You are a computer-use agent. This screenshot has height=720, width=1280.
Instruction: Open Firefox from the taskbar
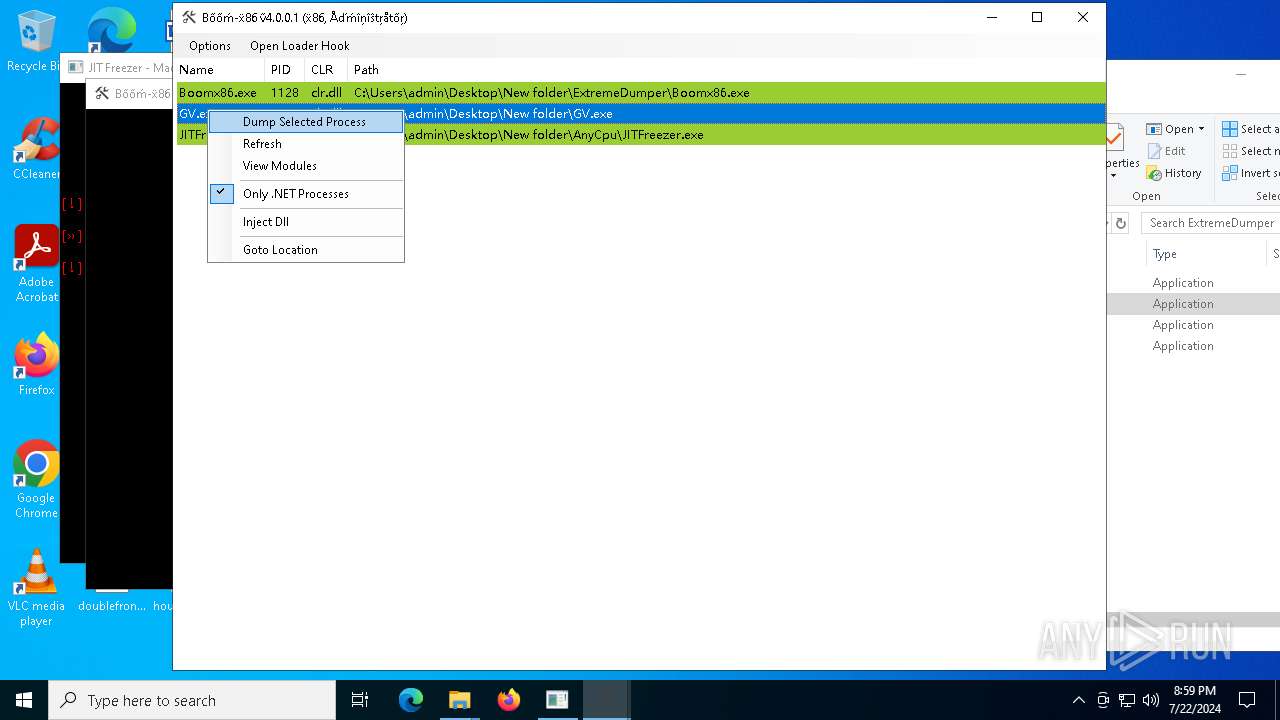508,700
